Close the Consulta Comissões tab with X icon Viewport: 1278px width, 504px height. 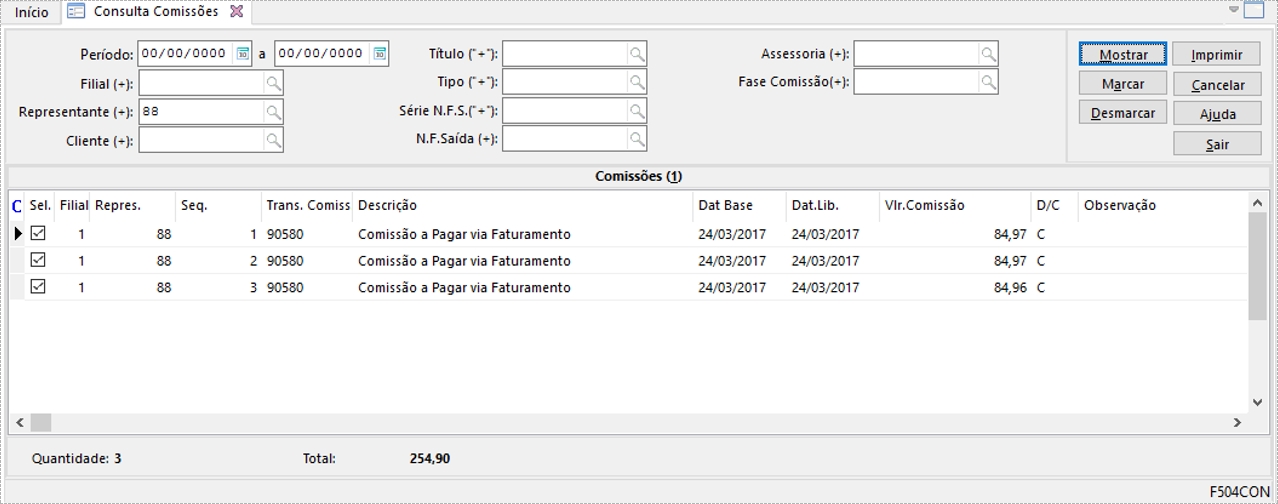tap(236, 12)
